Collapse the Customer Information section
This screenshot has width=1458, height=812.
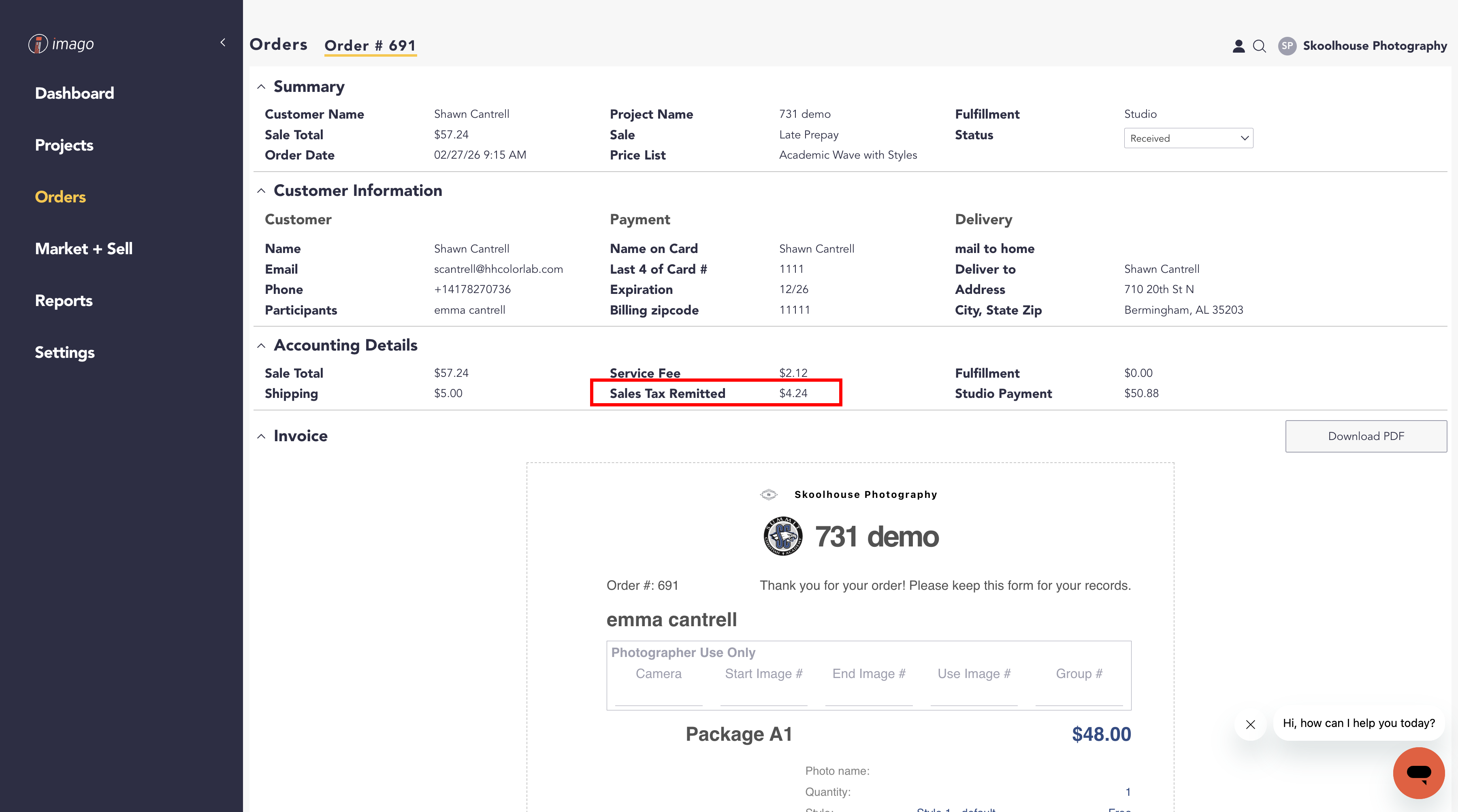[x=261, y=191]
